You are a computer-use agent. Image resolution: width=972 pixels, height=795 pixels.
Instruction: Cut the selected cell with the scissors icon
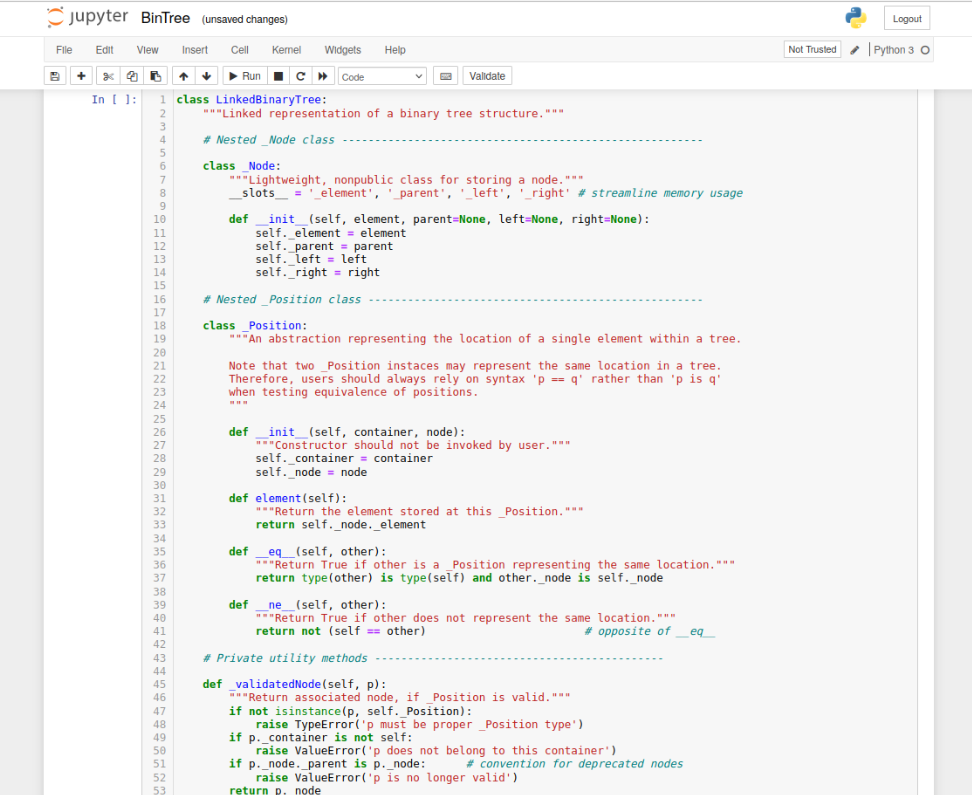pyautogui.click(x=107, y=76)
